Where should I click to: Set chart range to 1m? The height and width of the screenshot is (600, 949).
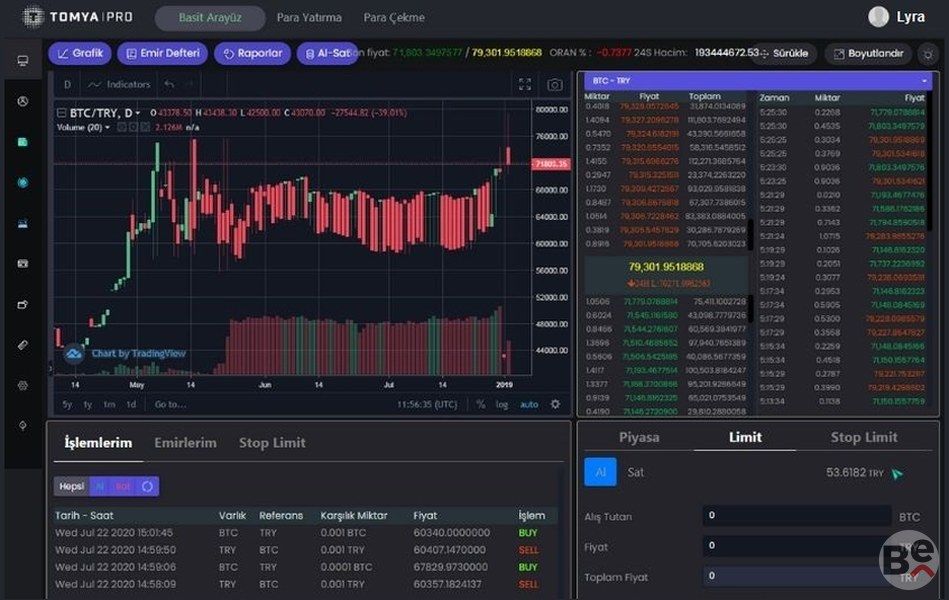click(x=109, y=404)
